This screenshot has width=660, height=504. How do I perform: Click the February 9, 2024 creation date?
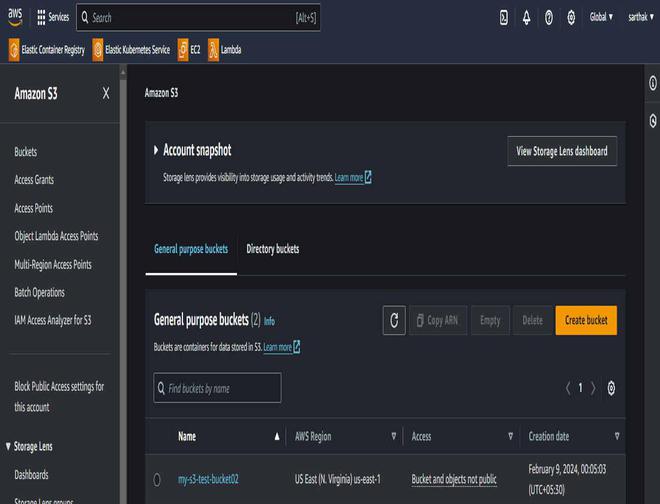tap(567, 479)
